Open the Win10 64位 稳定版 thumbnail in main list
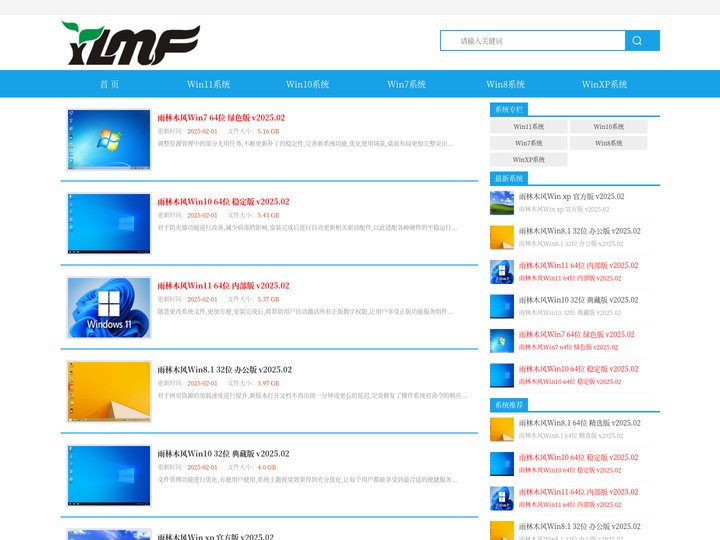Viewport: 720px width, 540px height. [x=109, y=224]
